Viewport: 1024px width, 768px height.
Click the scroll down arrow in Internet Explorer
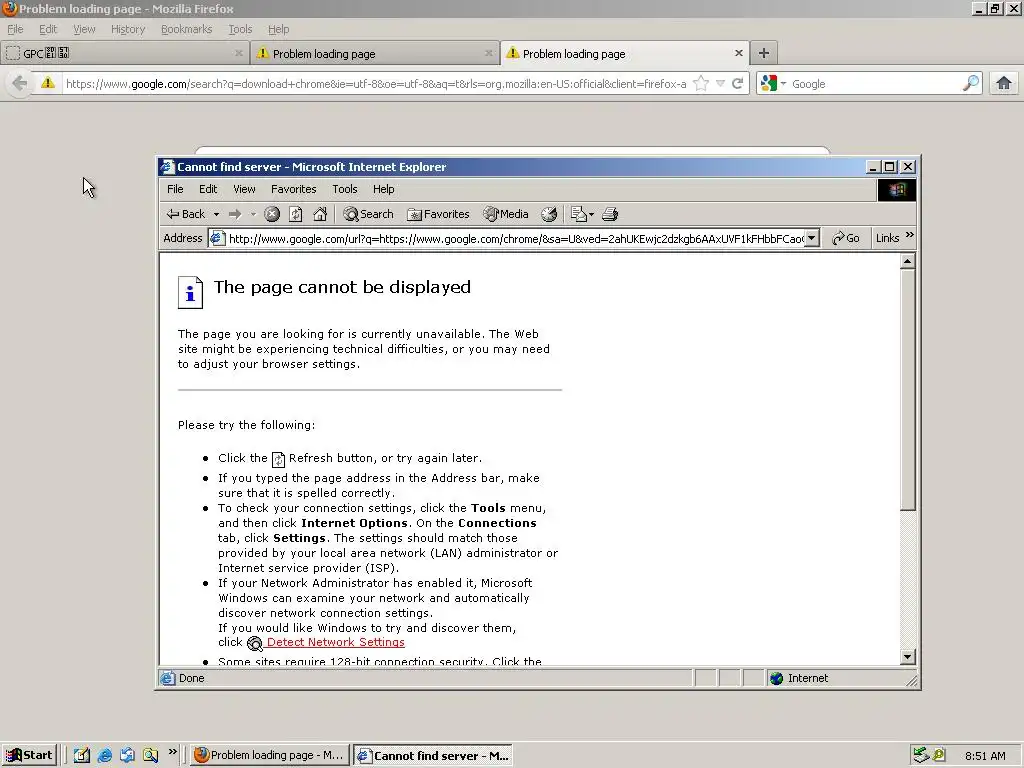907,657
